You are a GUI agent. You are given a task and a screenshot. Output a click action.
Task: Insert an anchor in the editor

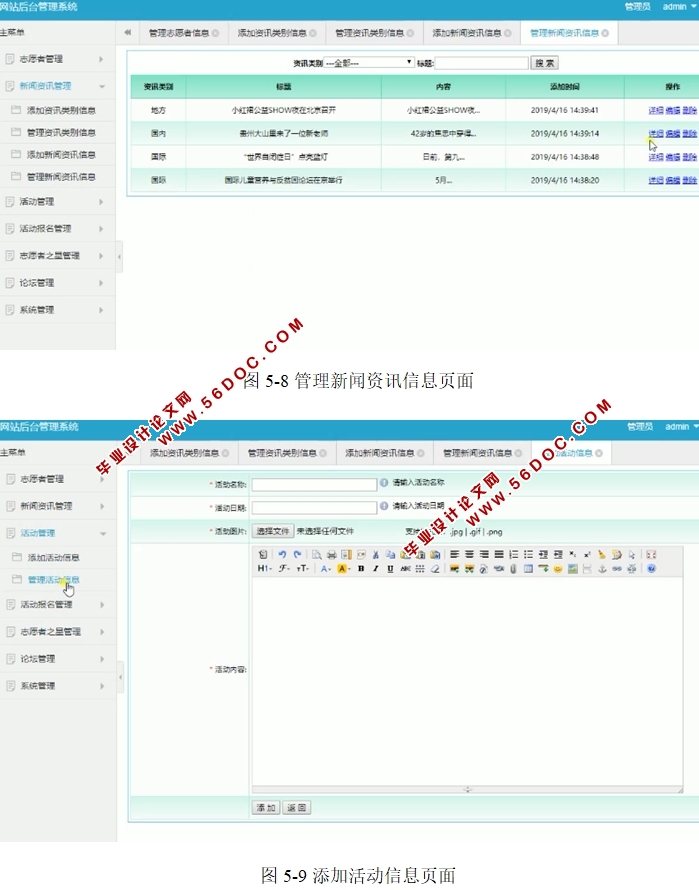(x=602, y=569)
